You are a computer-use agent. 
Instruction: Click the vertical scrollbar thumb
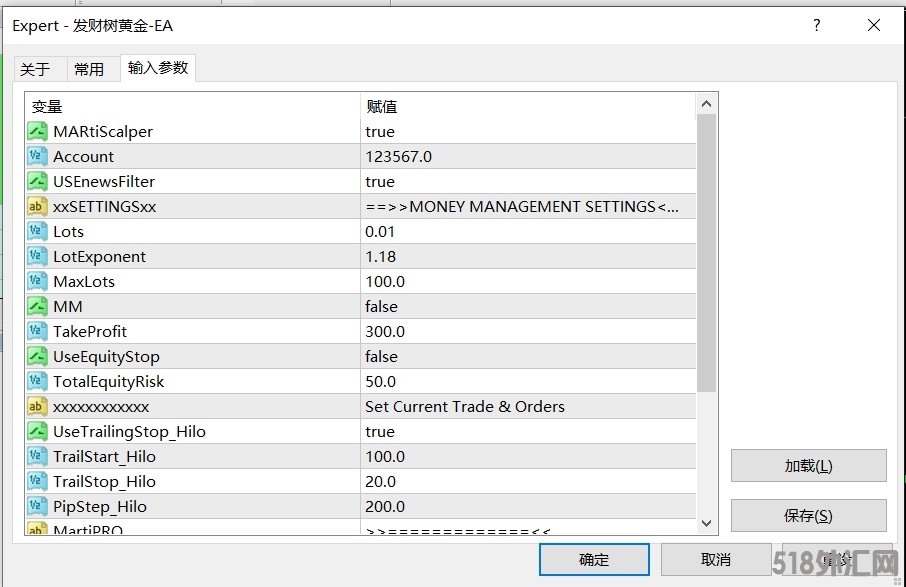(x=706, y=252)
